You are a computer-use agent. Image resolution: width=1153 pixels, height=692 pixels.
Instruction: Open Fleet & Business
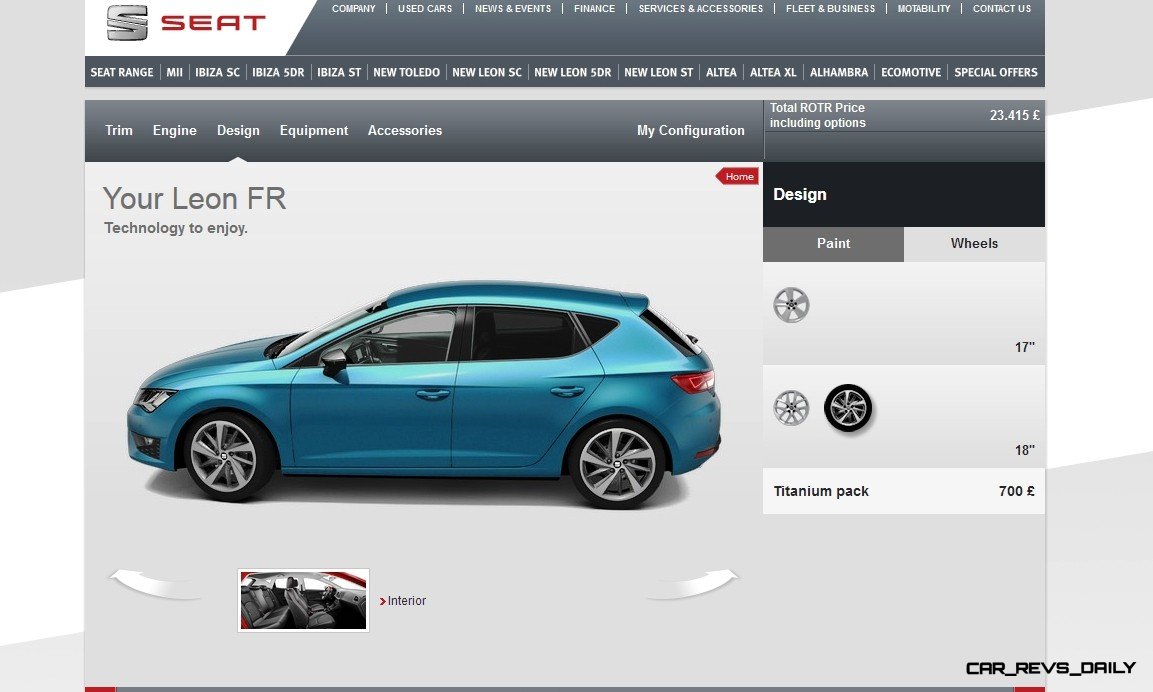coord(830,9)
